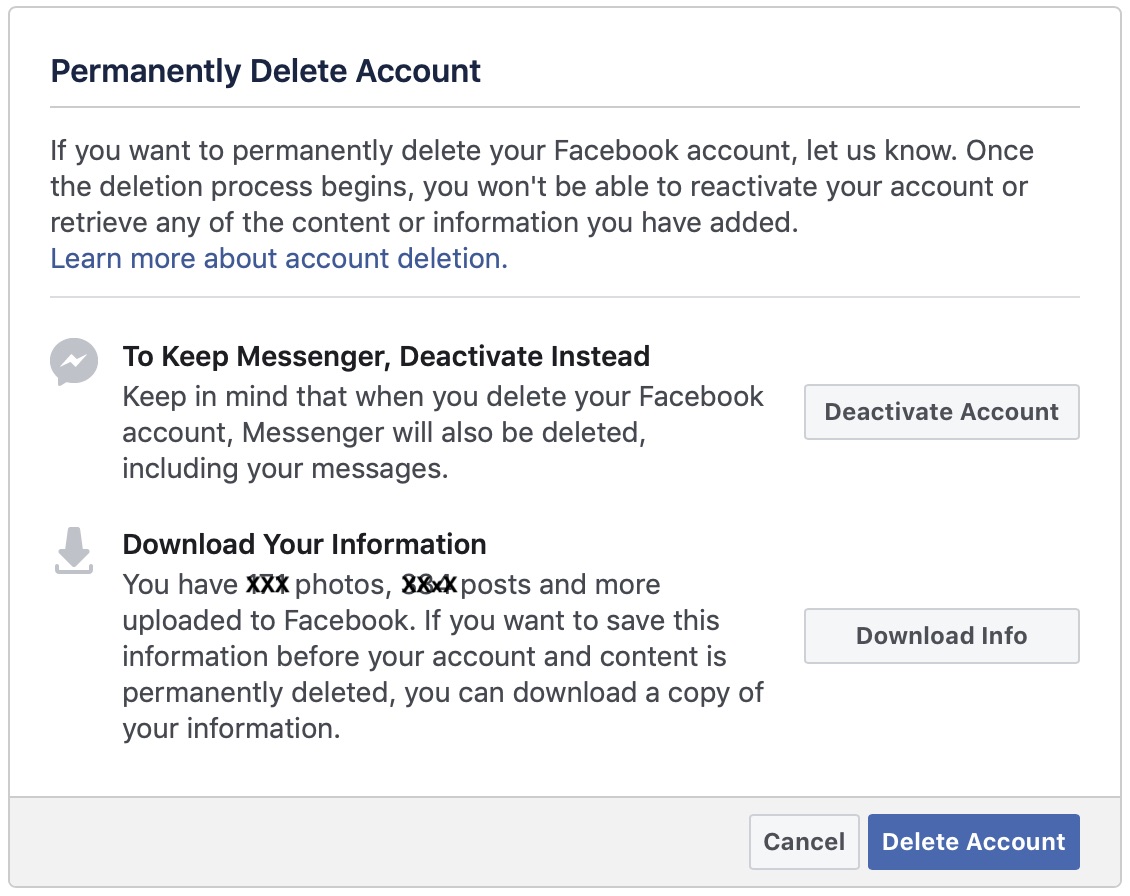Select the redacted photos count XXX
Image resolution: width=1130 pixels, height=896 pixels.
coord(265,583)
